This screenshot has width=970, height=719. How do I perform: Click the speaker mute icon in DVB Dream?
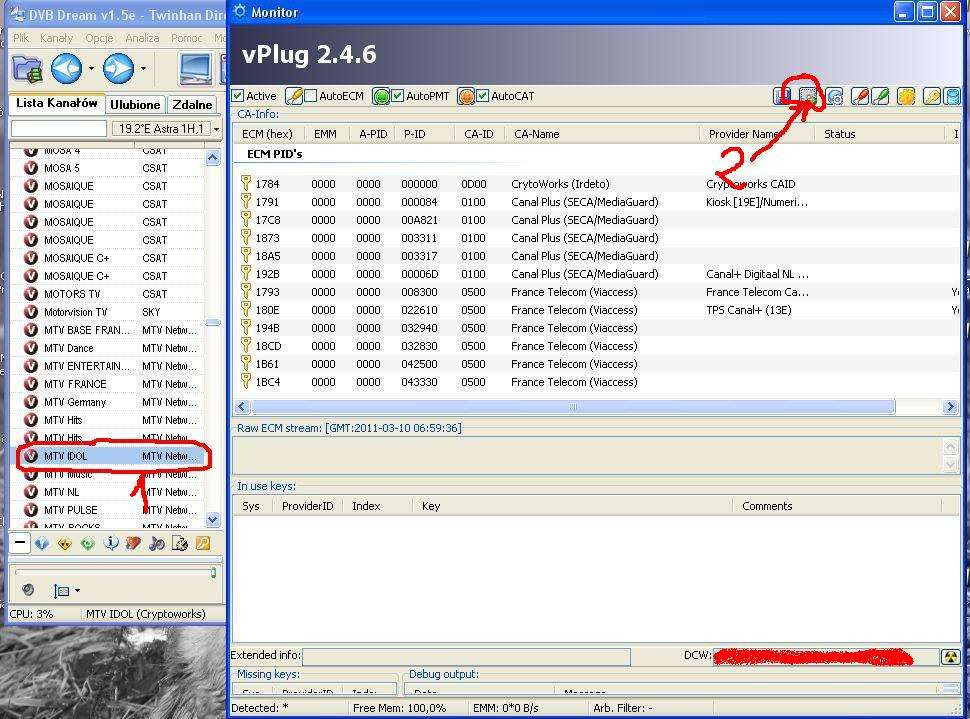[x=28, y=590]
